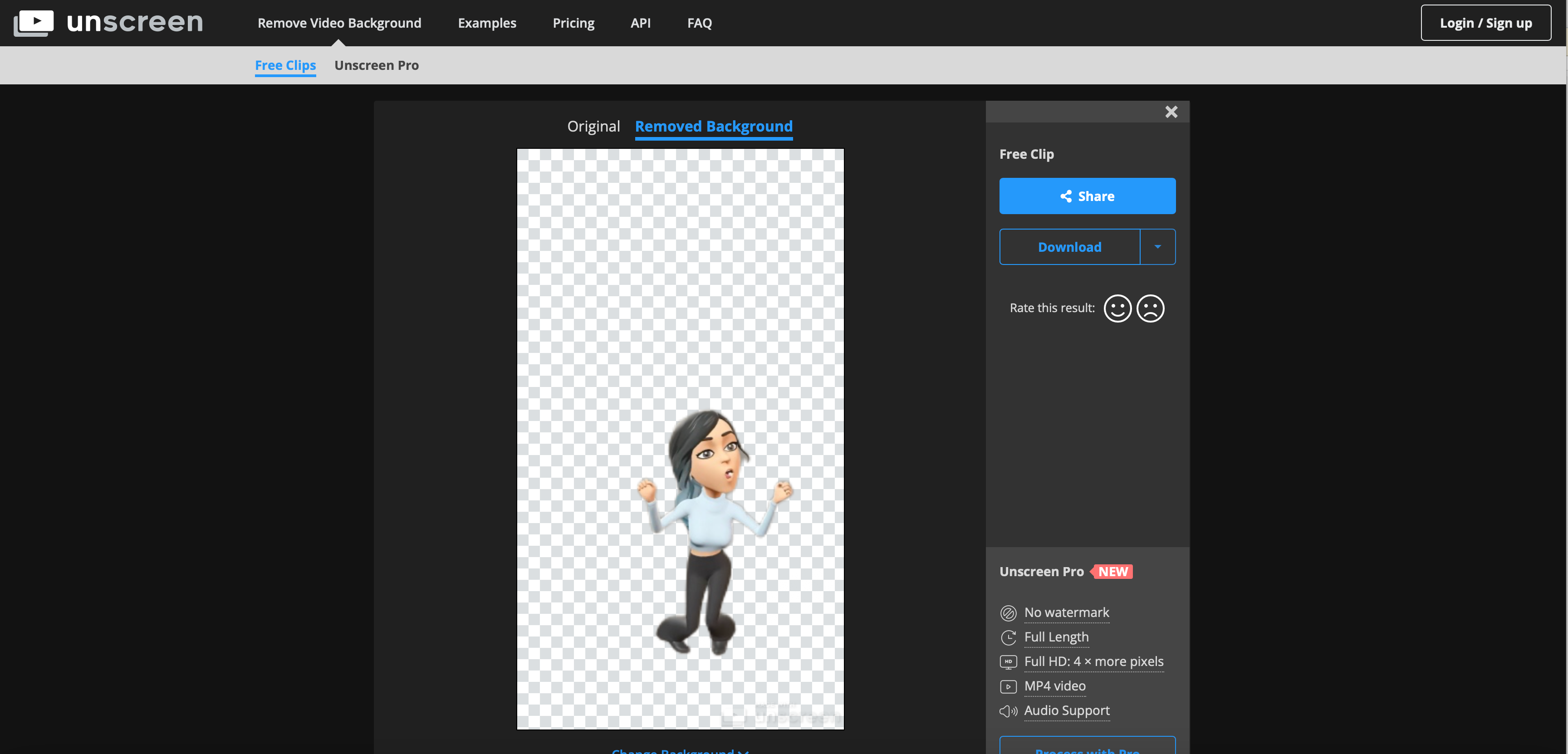This screenshot has height=754, width=1568.
Task: Click the FAQ navigation link
Action: coord(699,22)
